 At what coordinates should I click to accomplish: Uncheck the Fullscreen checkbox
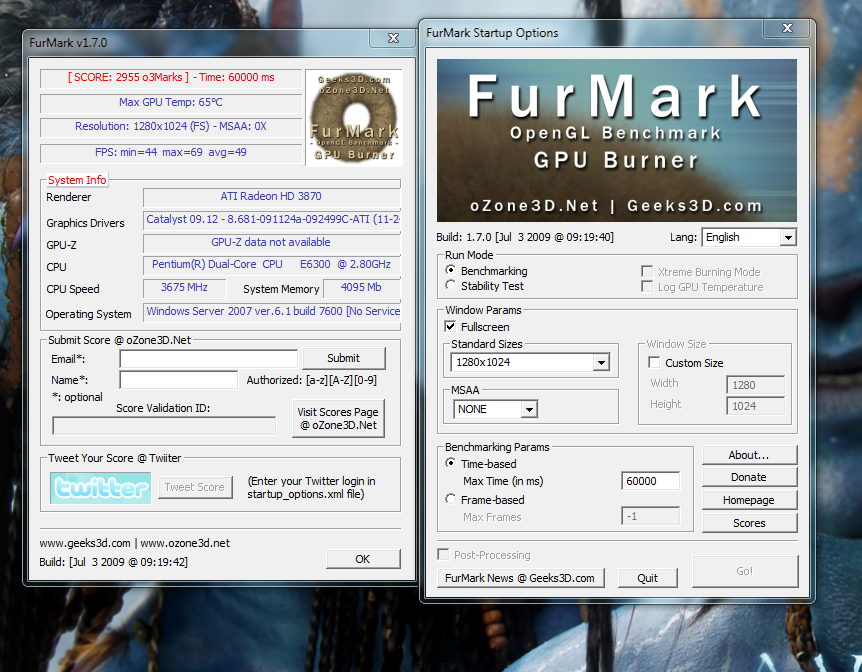click(450, 327)
